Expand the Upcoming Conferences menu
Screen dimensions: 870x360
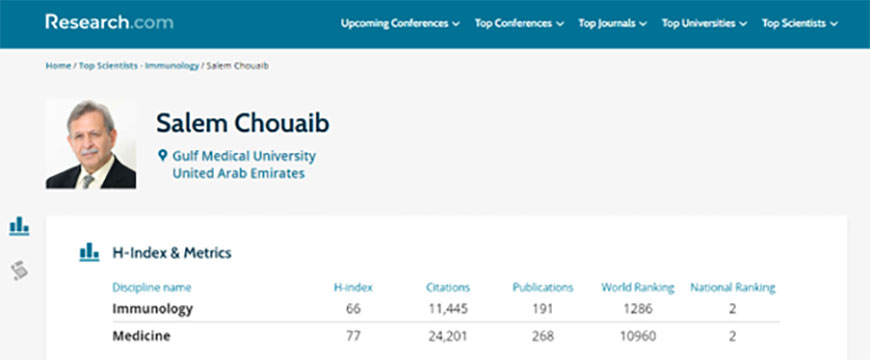click(x=400, y=23)
